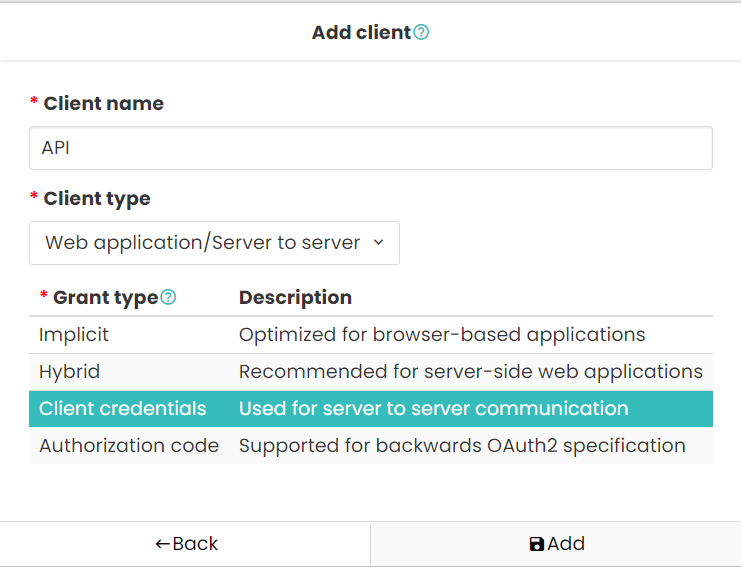This screenshot has width=741, height=567.
Task: Open the help icon beside Add client
Action: coord(421,32)
